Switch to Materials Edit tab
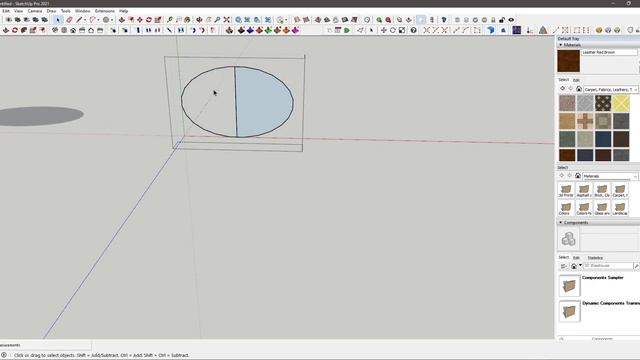The image size is (640, 360). [576, 80]
